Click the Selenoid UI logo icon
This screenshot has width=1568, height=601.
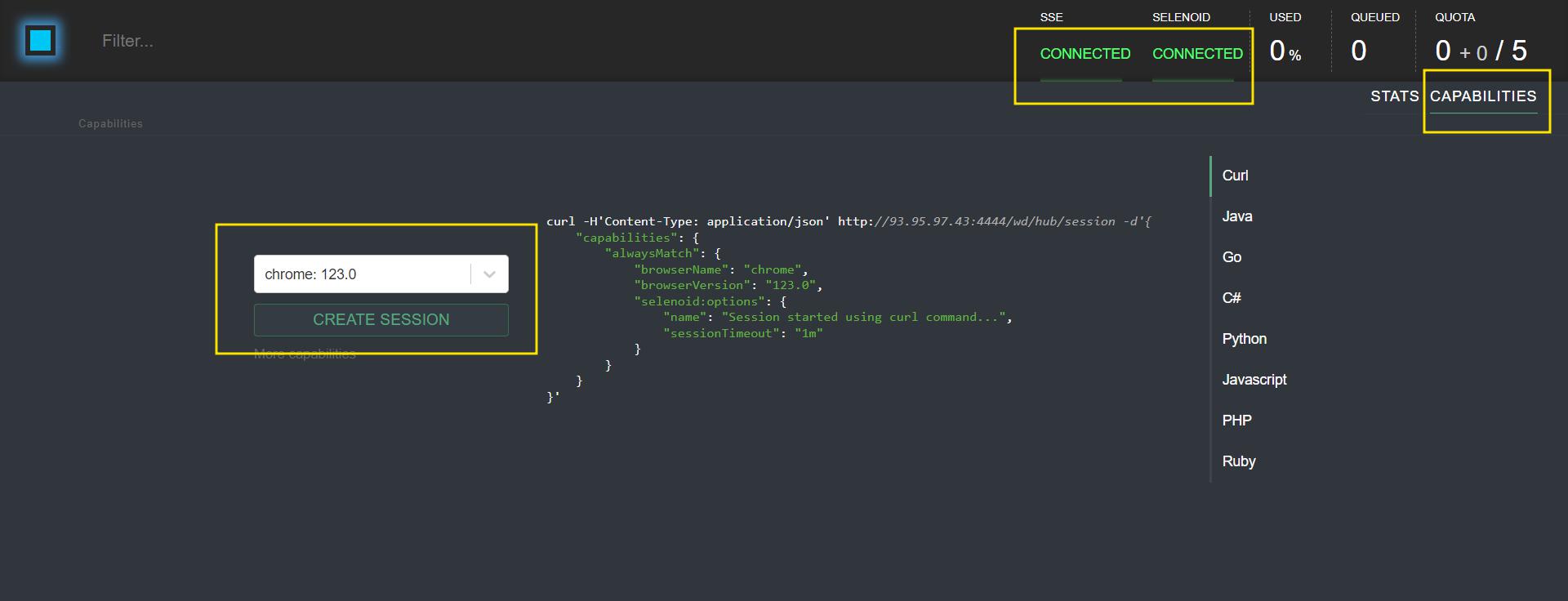(40, 40)
